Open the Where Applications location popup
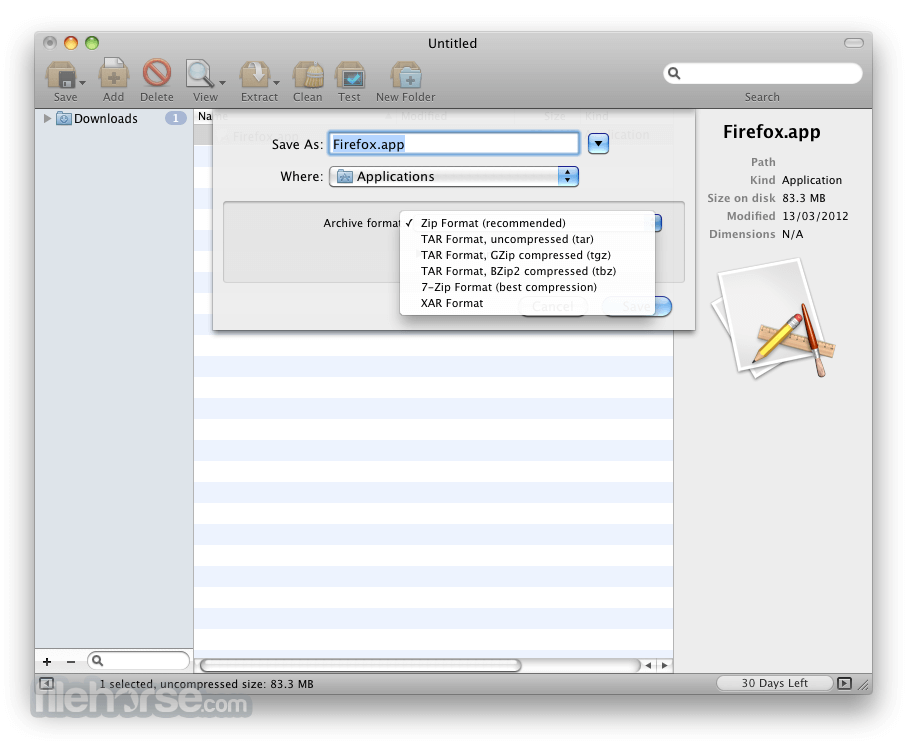This screenshot has width=921, height=748. (x=453, y=177)
